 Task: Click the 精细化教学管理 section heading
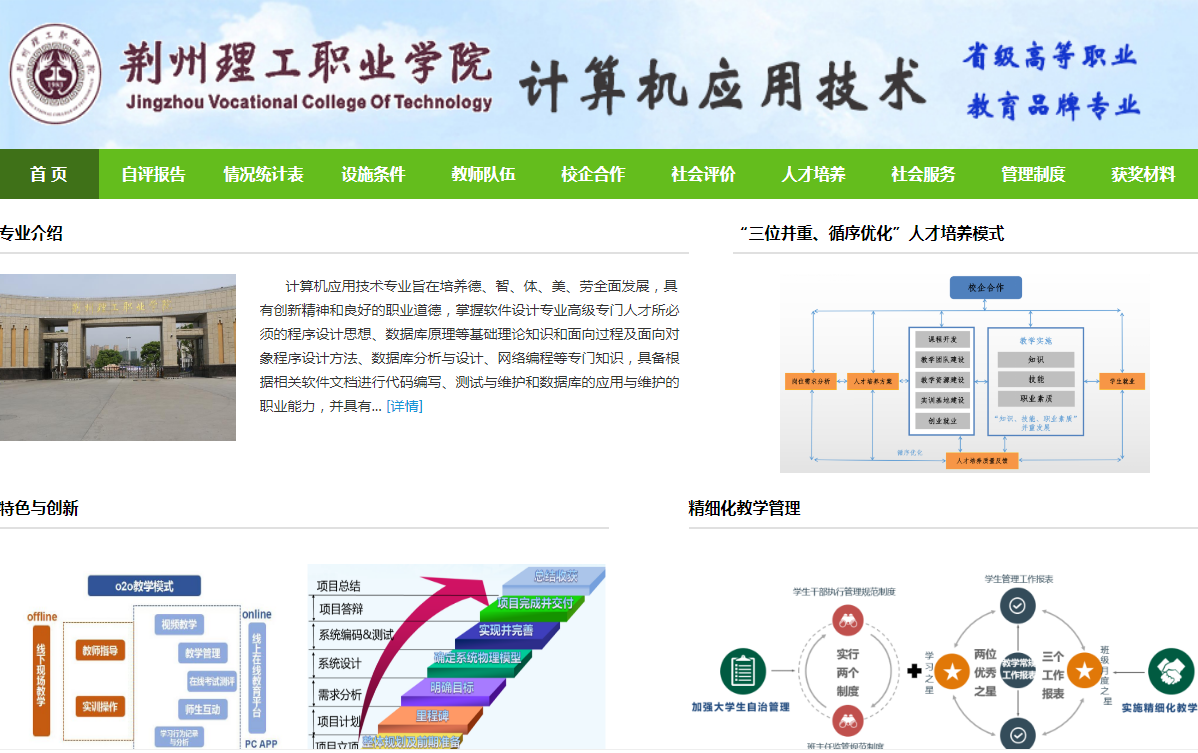coord(744,508)
